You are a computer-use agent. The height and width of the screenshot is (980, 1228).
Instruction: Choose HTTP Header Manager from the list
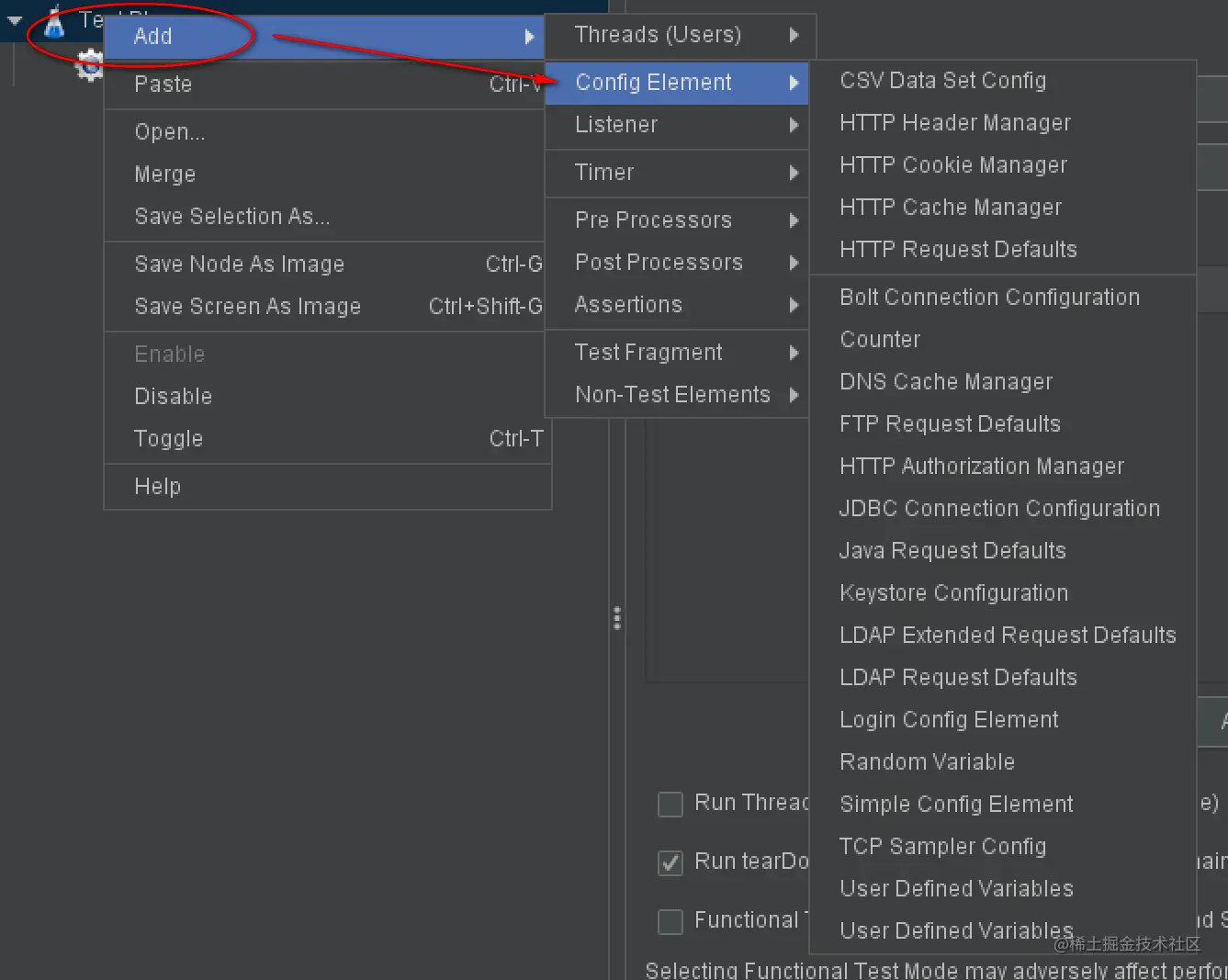[955, 123]
